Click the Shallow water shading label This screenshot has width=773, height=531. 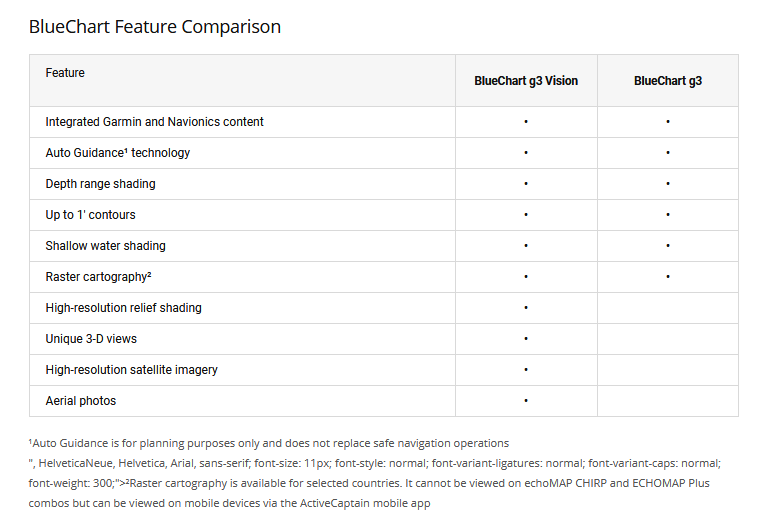[x=105, y=246]
